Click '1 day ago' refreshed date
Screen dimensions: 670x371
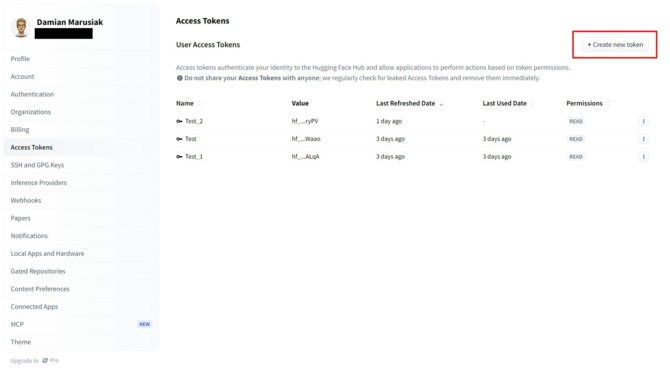tap(389, 121)
